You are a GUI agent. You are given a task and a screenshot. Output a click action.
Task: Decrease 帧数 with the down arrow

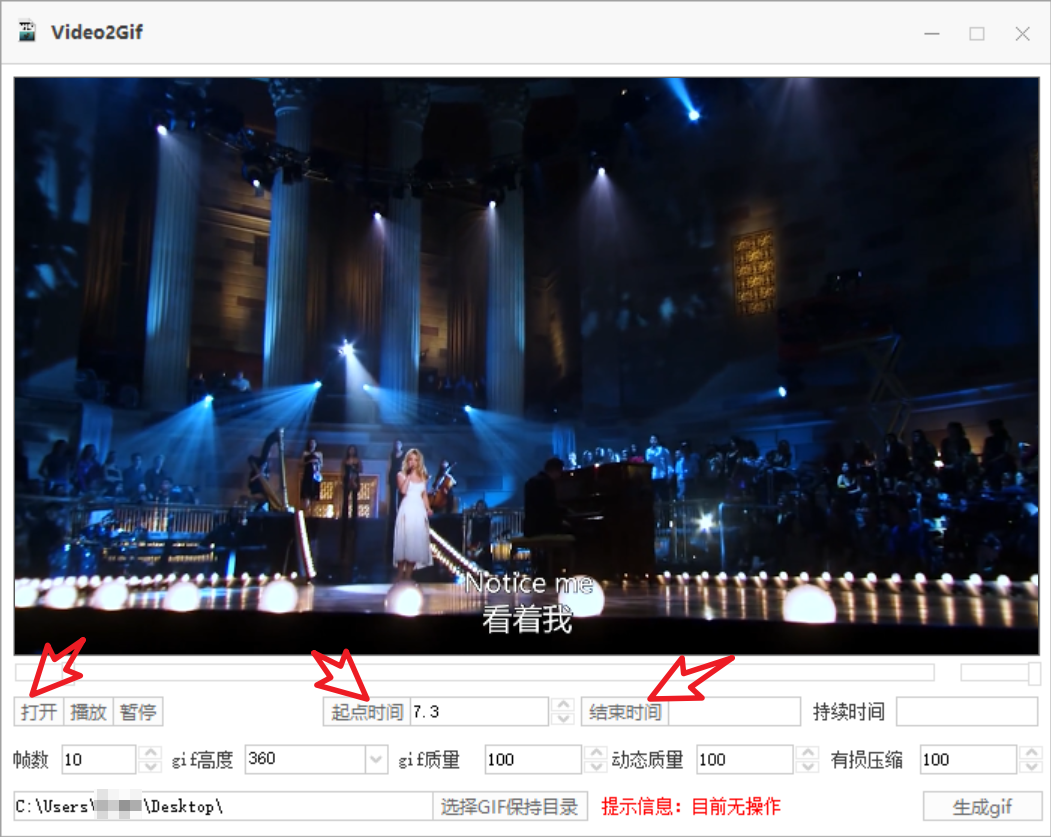click(151, 767)
